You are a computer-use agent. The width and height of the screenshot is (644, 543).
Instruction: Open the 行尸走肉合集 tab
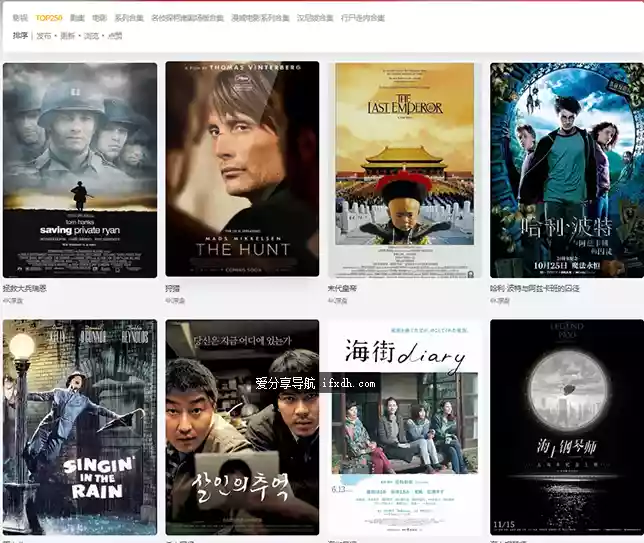(x=363, y=18)
